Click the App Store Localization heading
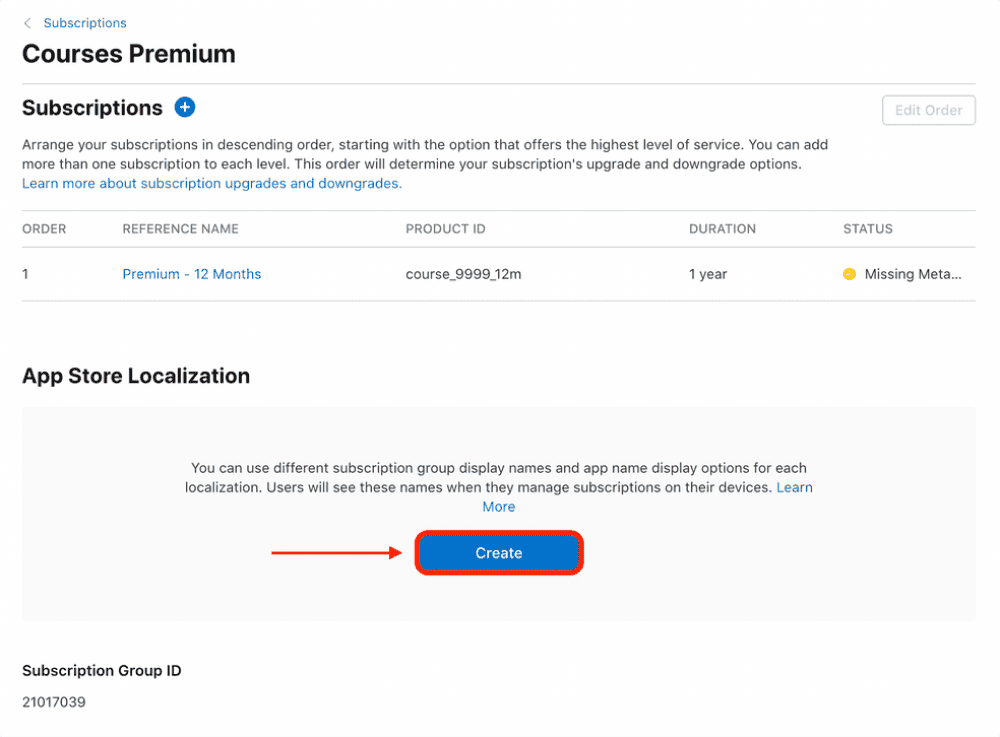This screenshot has width=1000, height=737. click(136, 376)
